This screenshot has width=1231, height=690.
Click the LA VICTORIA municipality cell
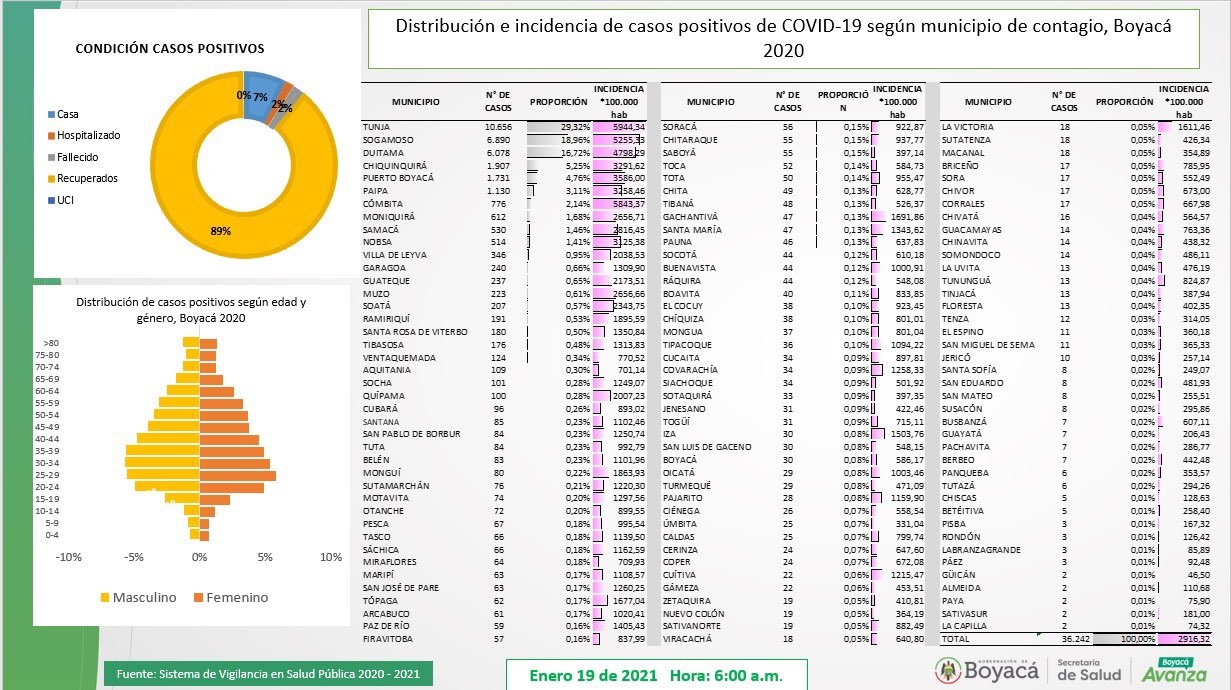point(967,127)
